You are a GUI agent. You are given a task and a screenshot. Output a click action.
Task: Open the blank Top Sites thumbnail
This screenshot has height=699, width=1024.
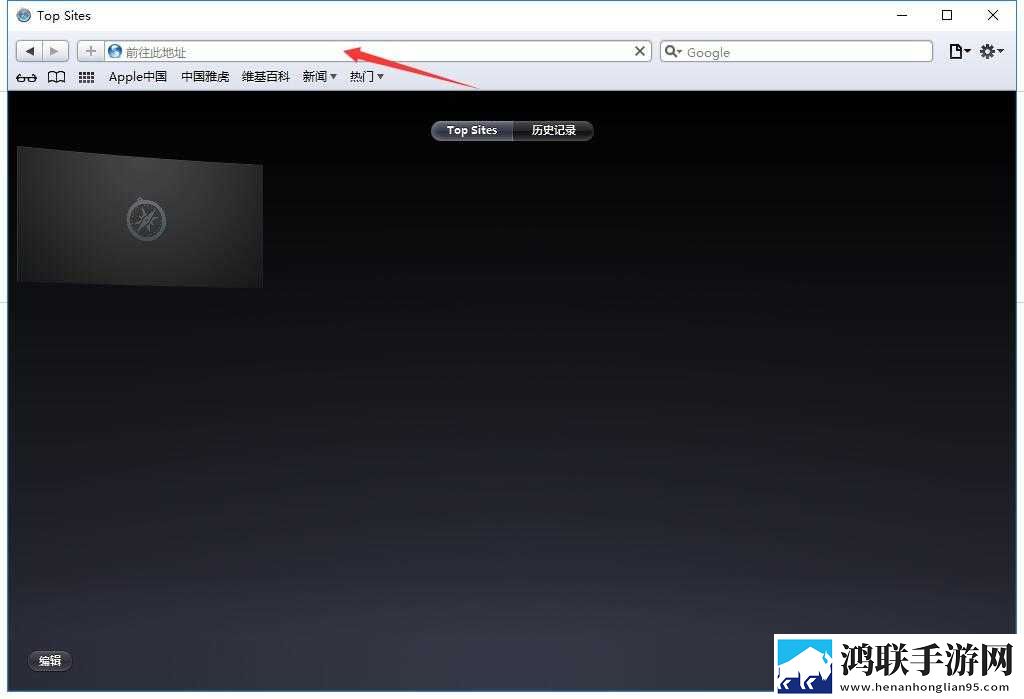140,218
